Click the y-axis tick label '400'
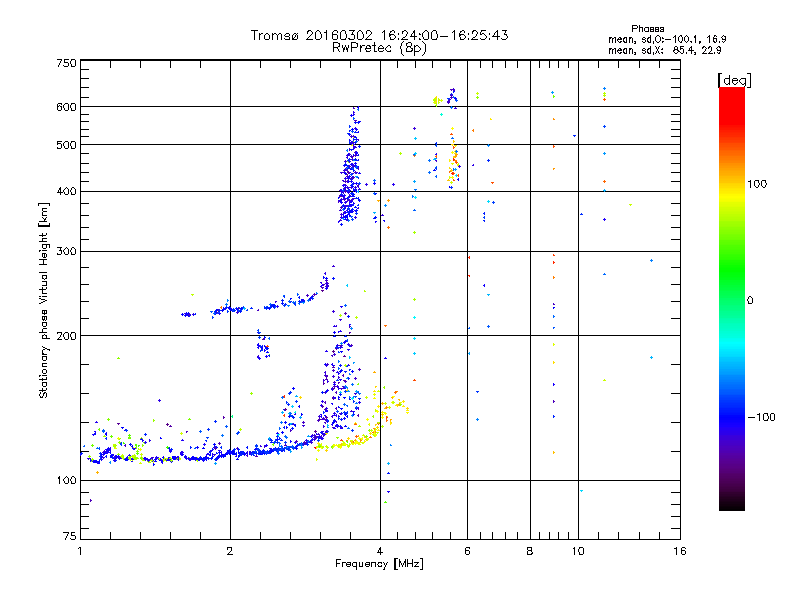 point(66,191)
